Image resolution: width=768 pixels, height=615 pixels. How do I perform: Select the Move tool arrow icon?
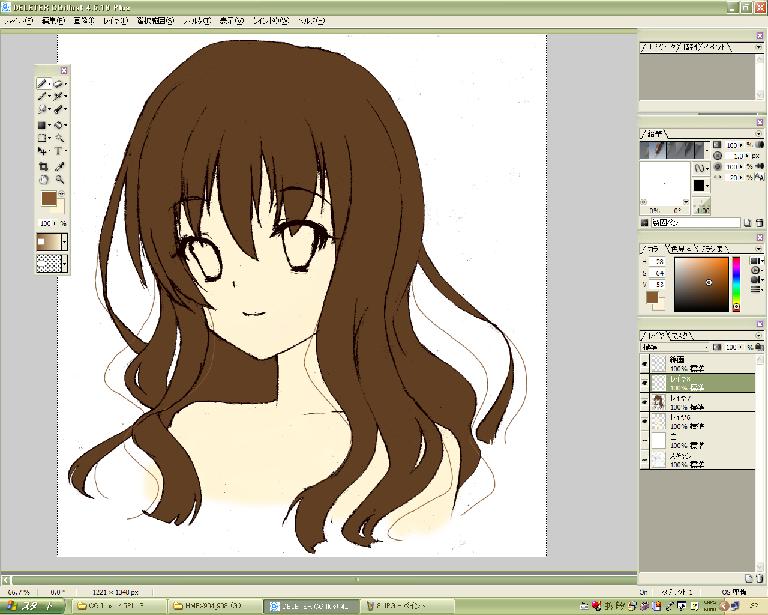(43, 151)
